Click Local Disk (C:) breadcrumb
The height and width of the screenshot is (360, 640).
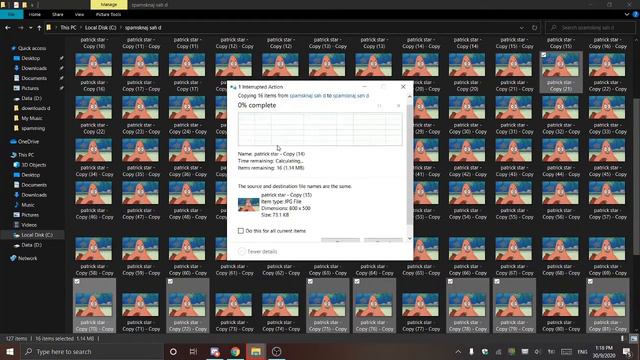coord(100,28)
